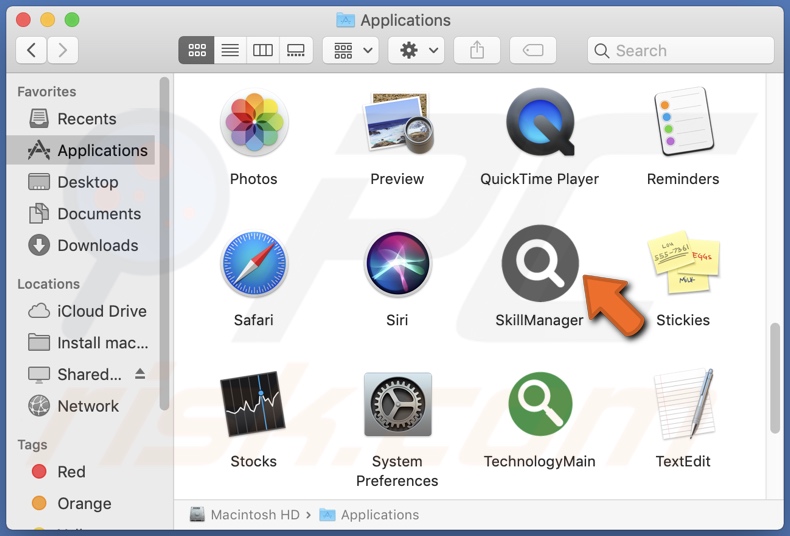This screenshot has height=536, width=790.
Task: Click the System Preferences name label
Action: coord(397,471)
